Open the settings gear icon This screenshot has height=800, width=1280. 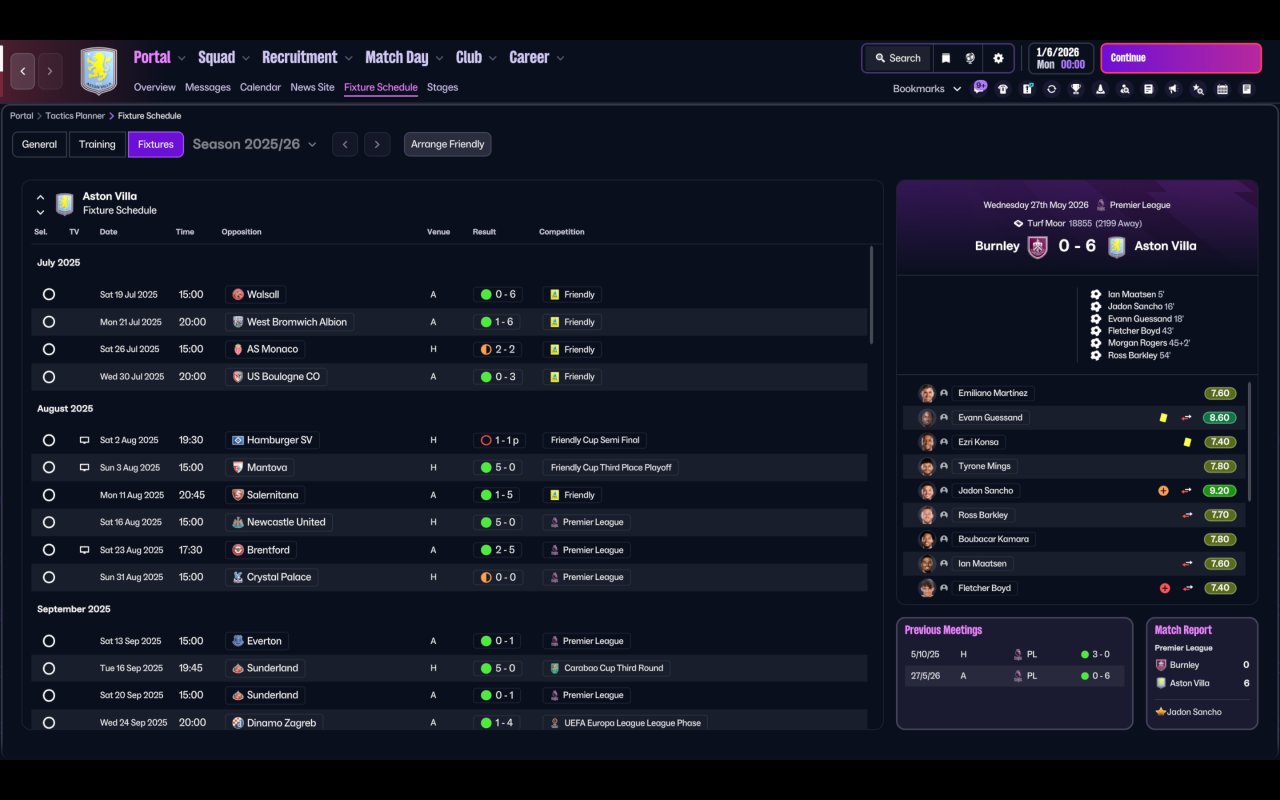(998, 58)
